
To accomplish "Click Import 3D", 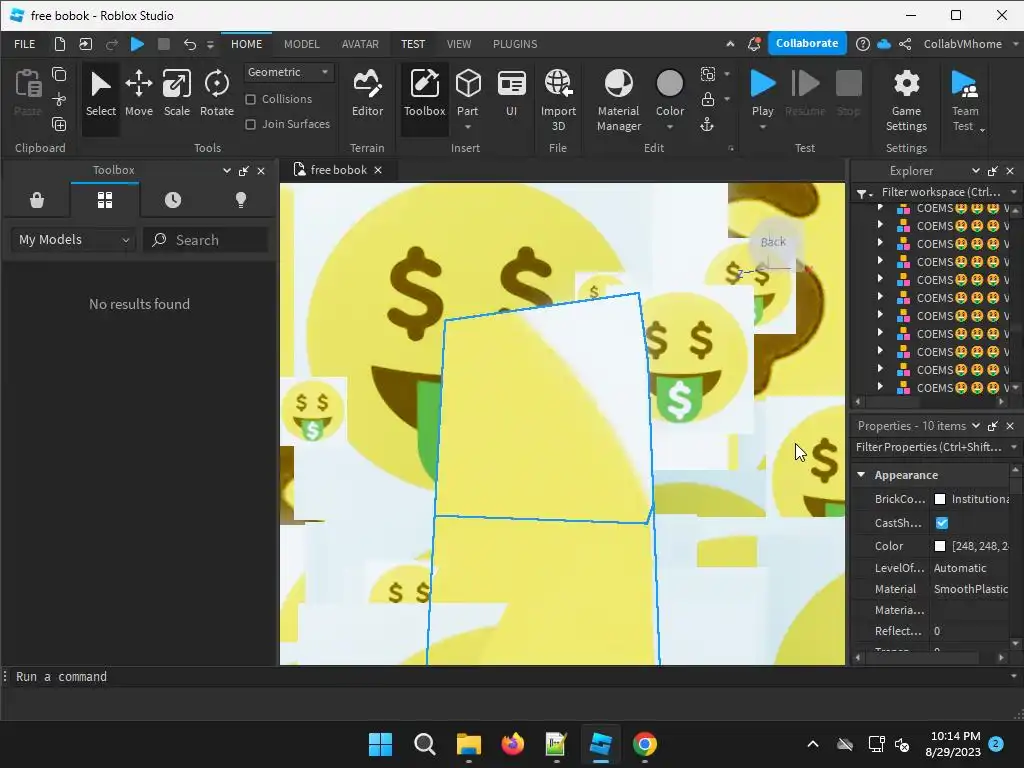I will pos(558,99).
